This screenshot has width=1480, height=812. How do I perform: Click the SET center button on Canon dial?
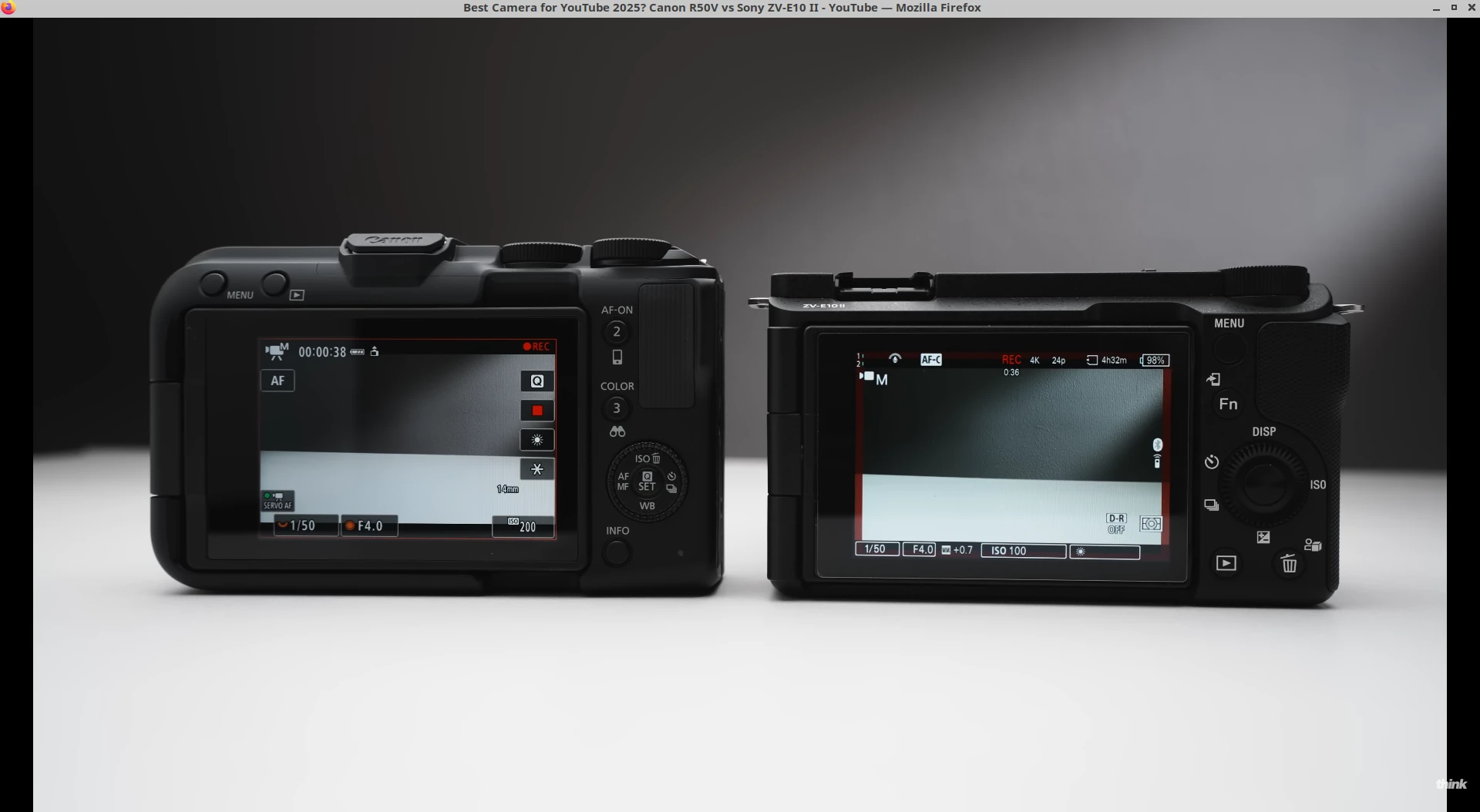click(x=647, y=481)
